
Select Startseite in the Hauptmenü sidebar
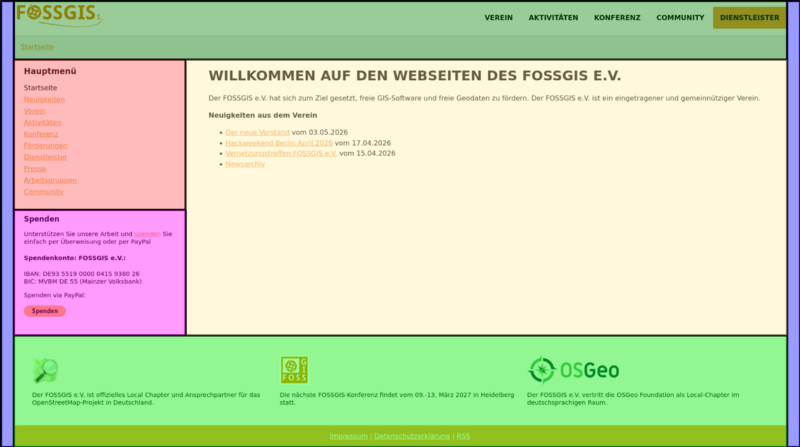point(40,88)
